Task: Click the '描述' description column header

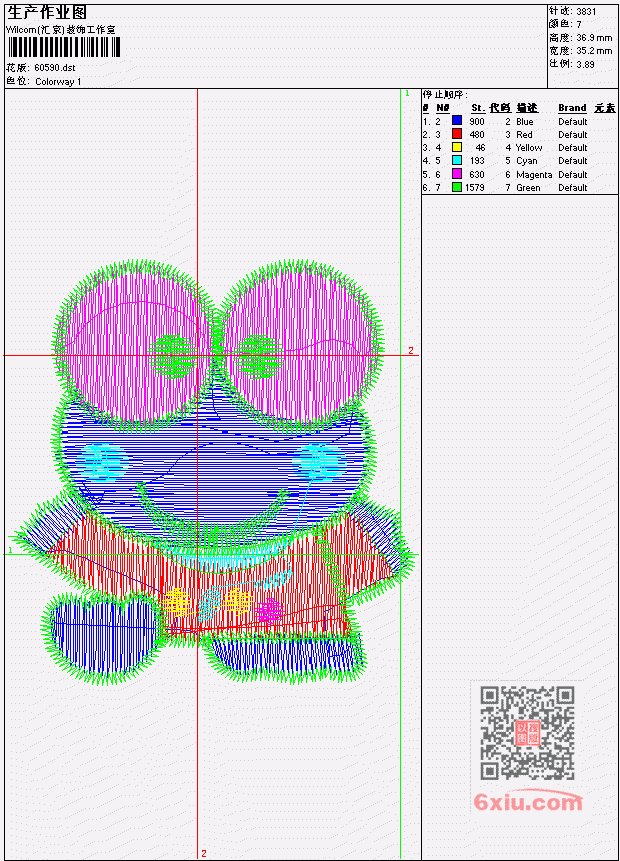Action: click(x=527, y=108)
